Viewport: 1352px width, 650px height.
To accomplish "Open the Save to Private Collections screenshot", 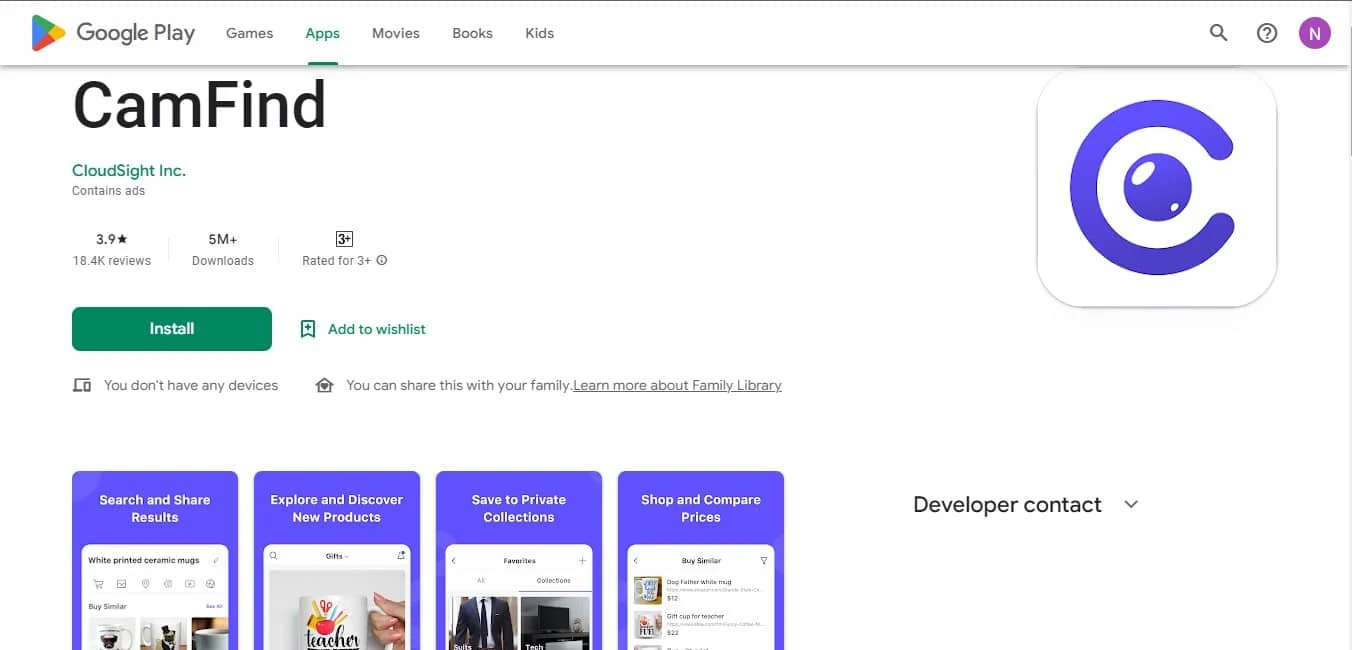I will coord(519,561).
